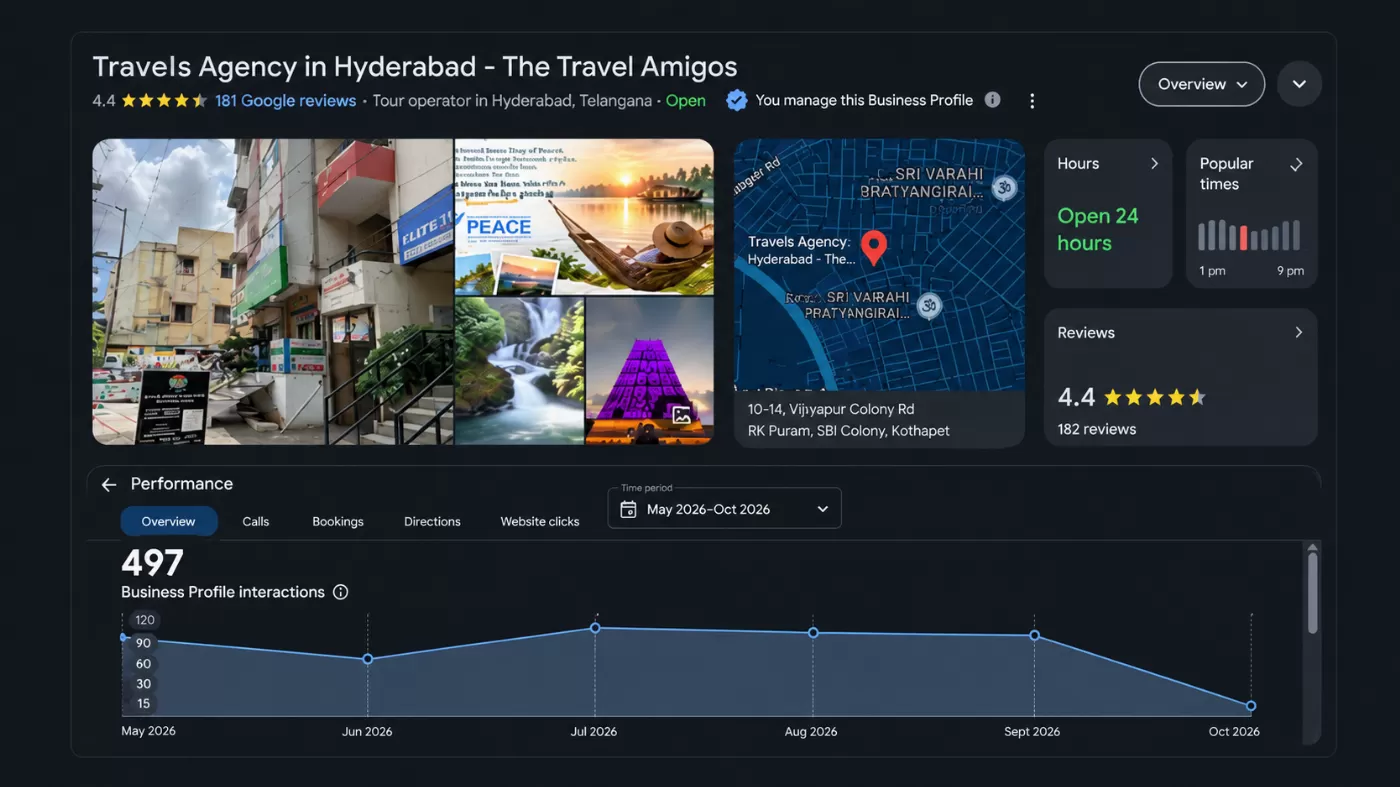Open the Hours card arrow
The height and width of the screenshot is (787, 1400).
tap(1154, 163)
